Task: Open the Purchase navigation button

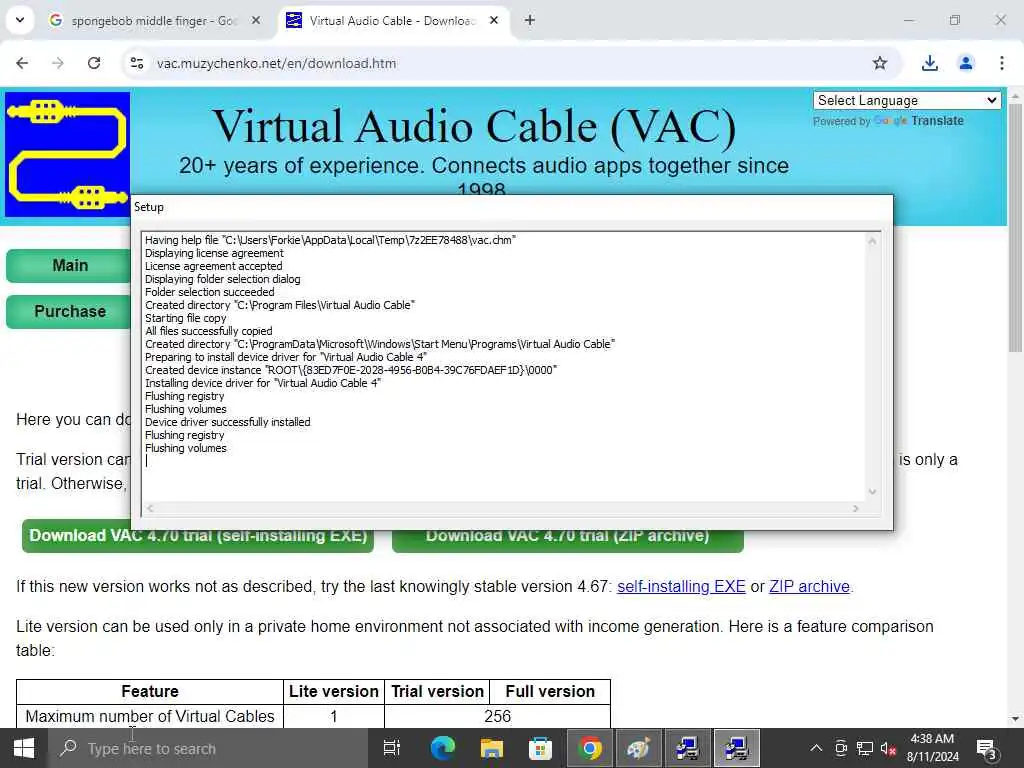Action: [69, 312]
